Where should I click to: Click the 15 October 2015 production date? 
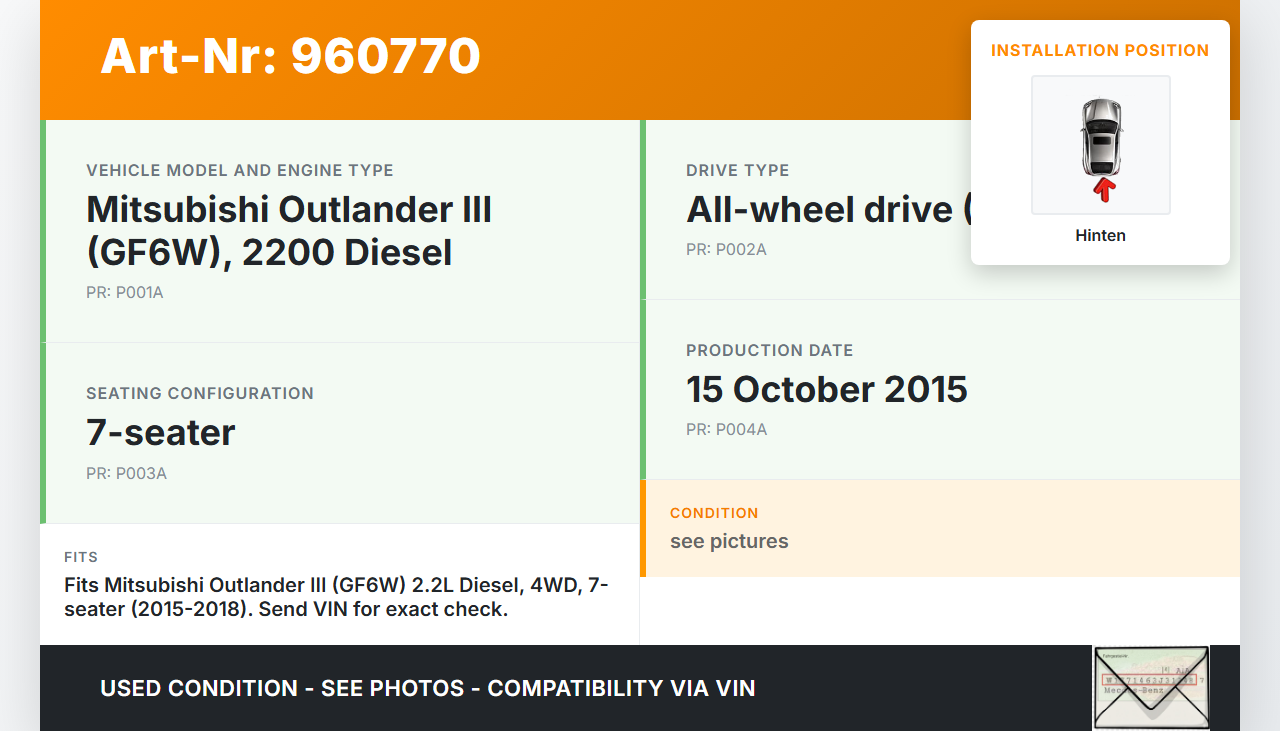[826, 389]
